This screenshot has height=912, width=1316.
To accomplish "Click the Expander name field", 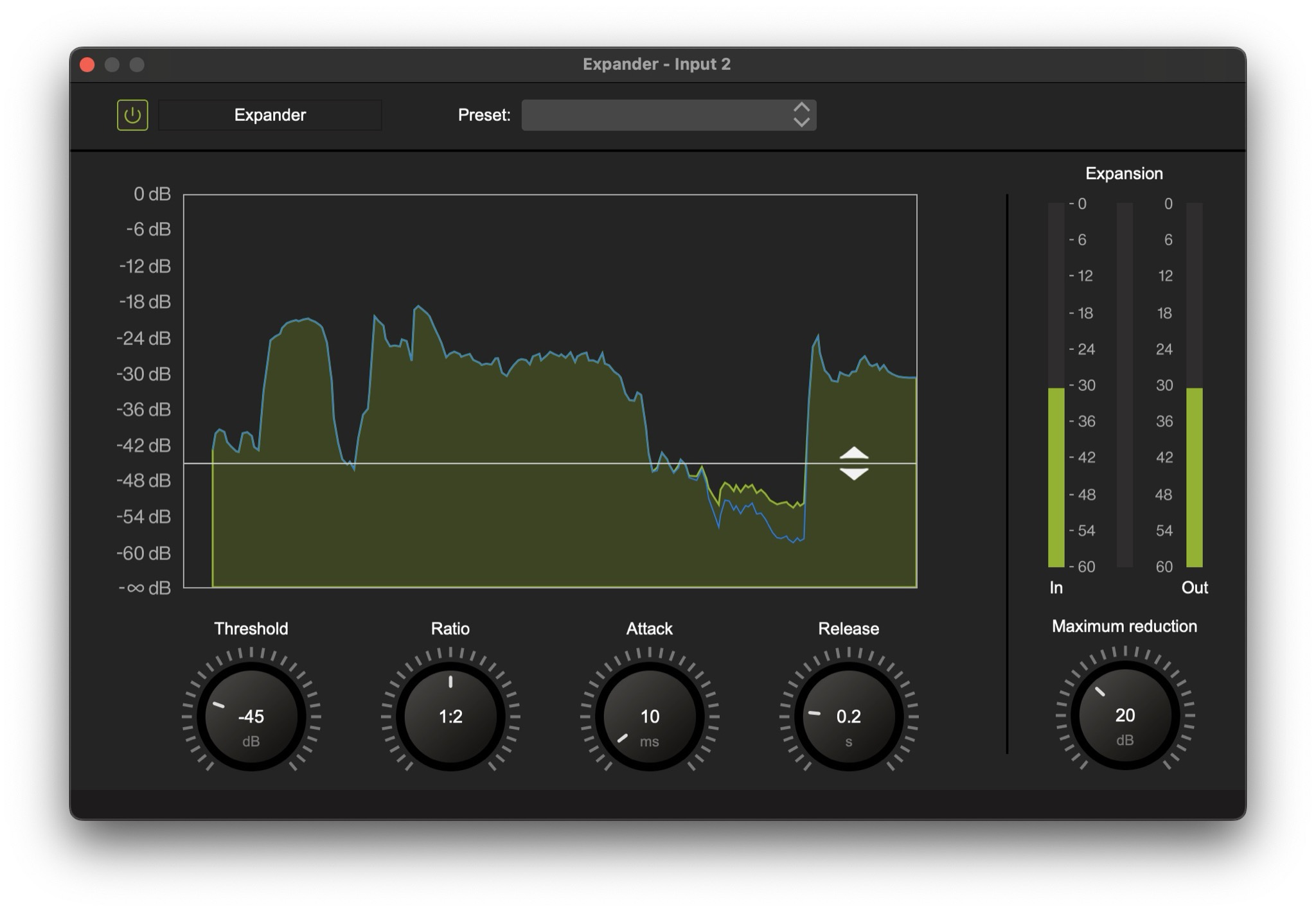I will click(270, 115).
